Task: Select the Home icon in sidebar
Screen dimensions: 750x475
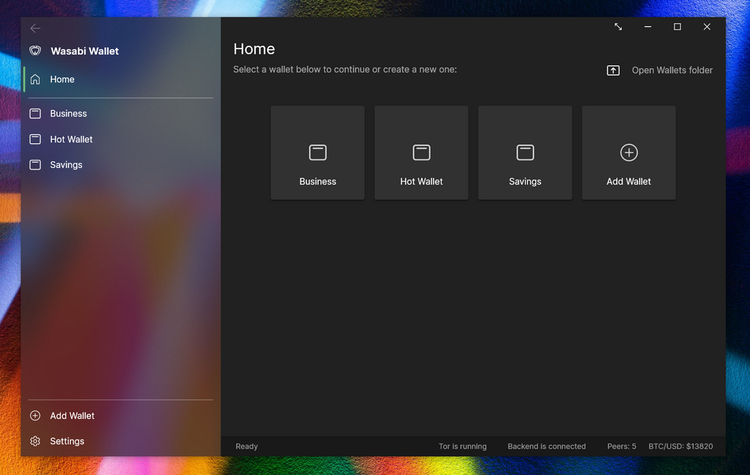Action: point(35,79)
